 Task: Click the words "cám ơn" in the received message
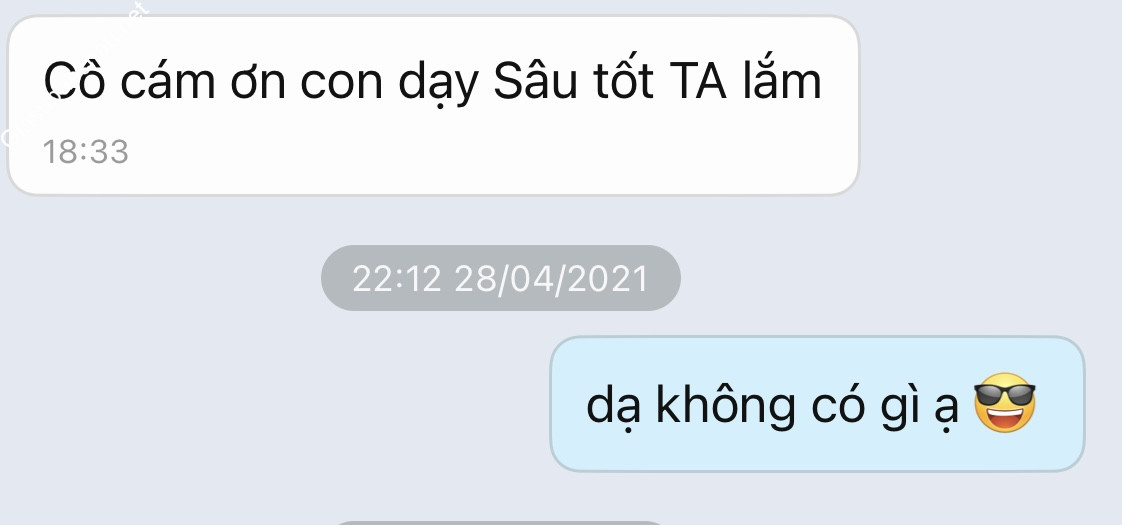point(203,80)
